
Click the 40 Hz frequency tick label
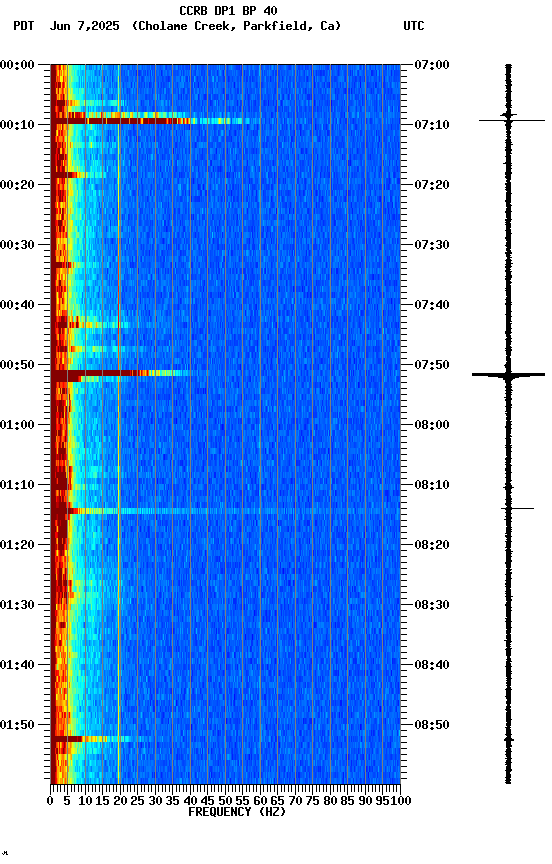(190, 801)
